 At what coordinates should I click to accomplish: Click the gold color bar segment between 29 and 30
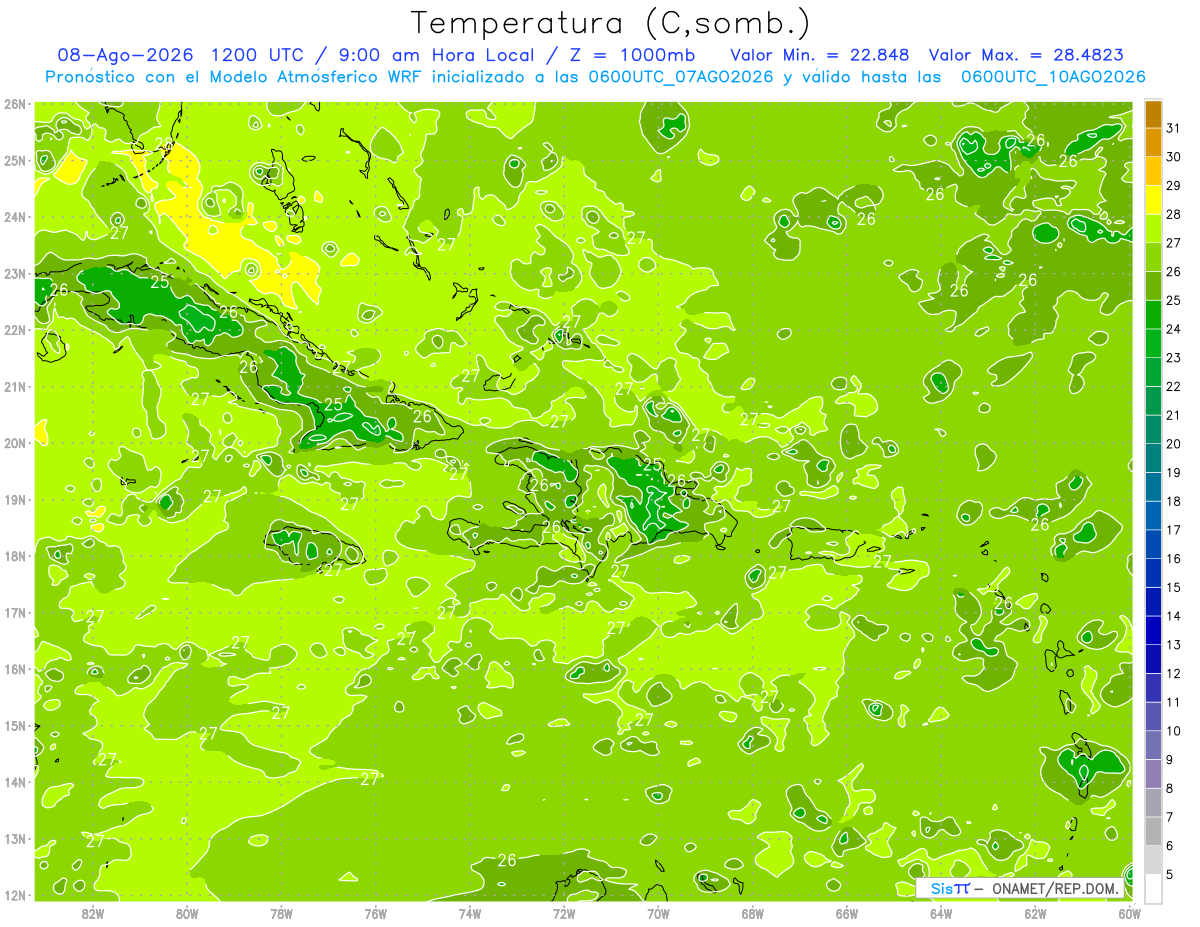[1153, 171]
